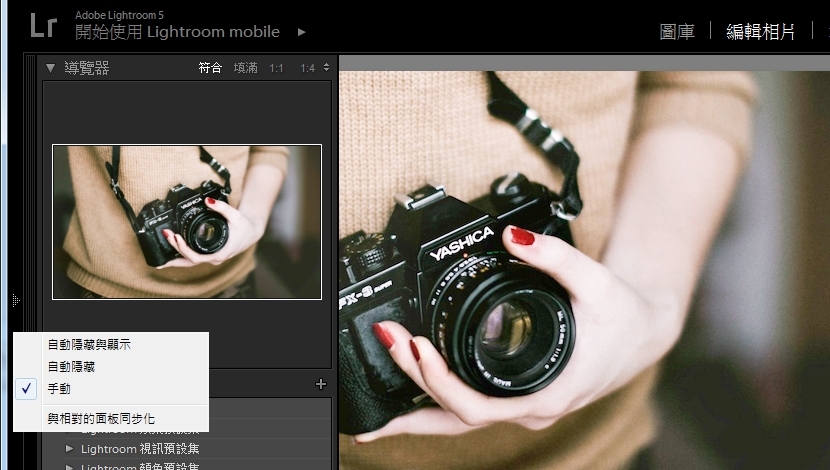Open zoom ratio up-down chooser
Screen dimensions: 830x470
click(x=326, y=67)
